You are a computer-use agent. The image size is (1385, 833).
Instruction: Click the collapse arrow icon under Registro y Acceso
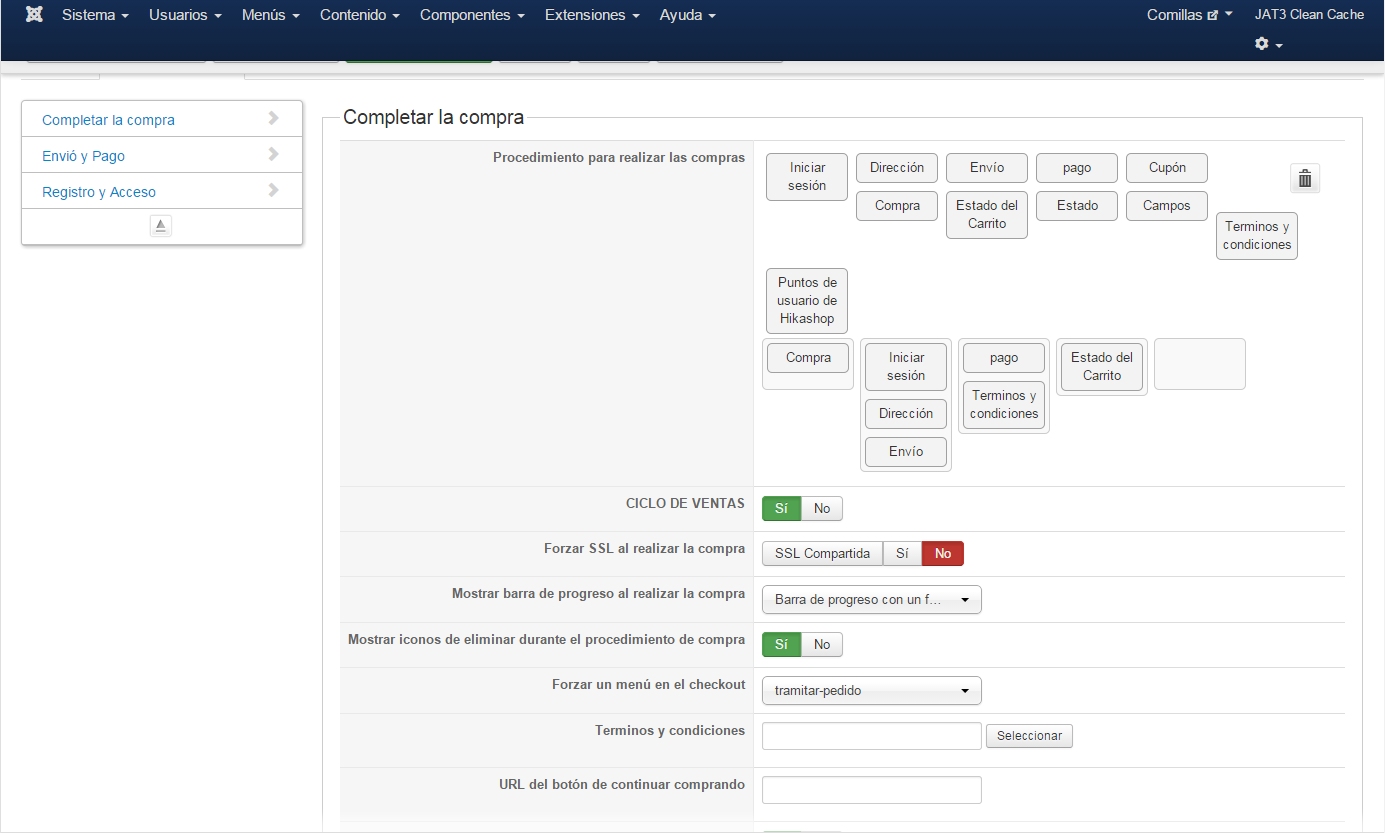(x=161, y=225)
